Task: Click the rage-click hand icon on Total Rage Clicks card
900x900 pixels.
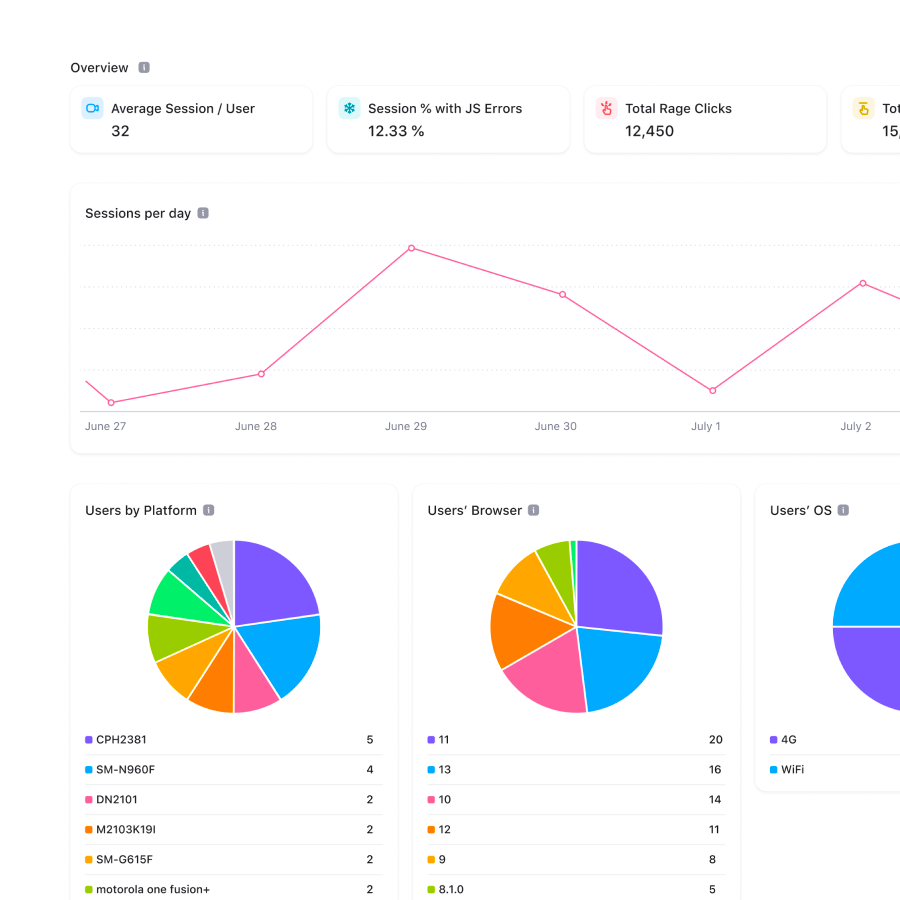Action: (x=606, y=108)
